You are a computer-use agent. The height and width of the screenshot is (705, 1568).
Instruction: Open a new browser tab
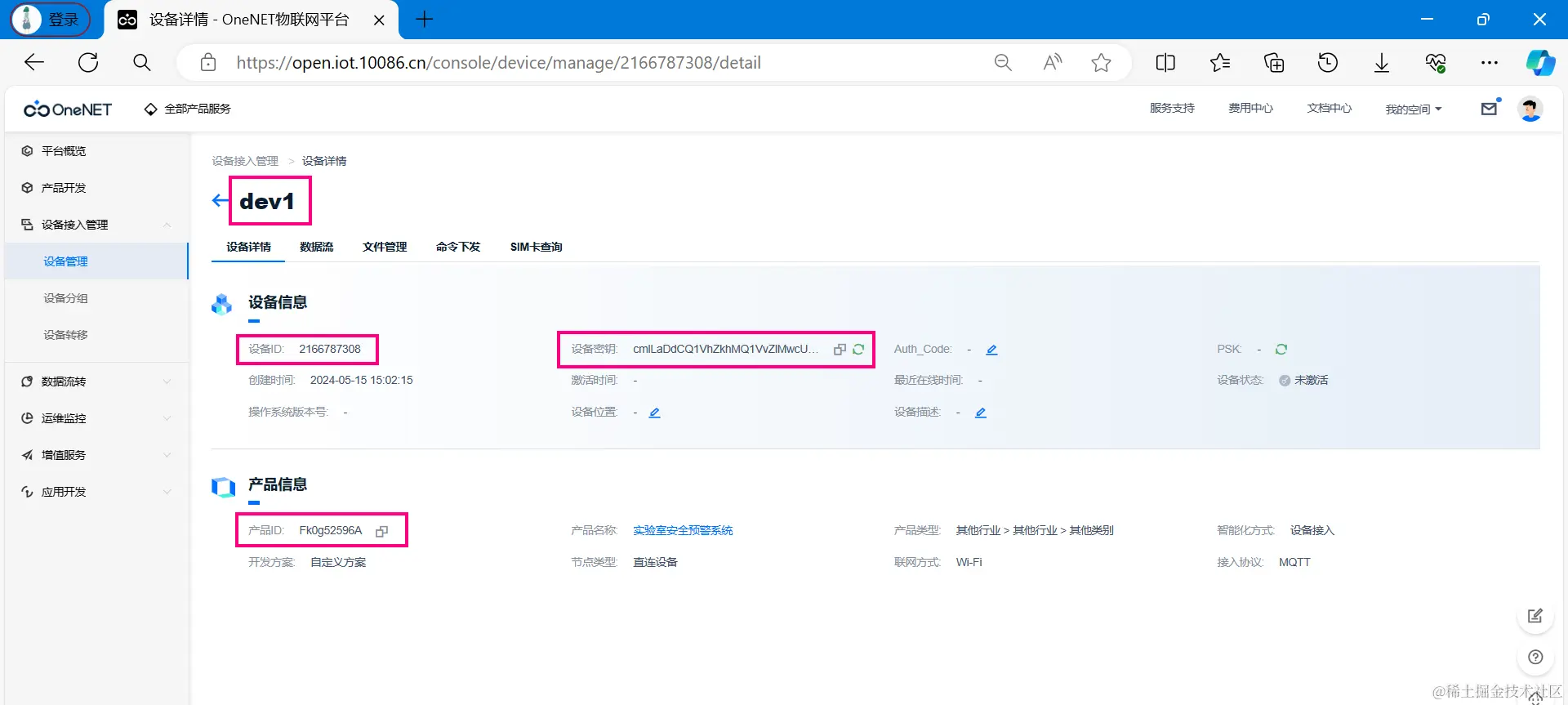tap(425, 20)
